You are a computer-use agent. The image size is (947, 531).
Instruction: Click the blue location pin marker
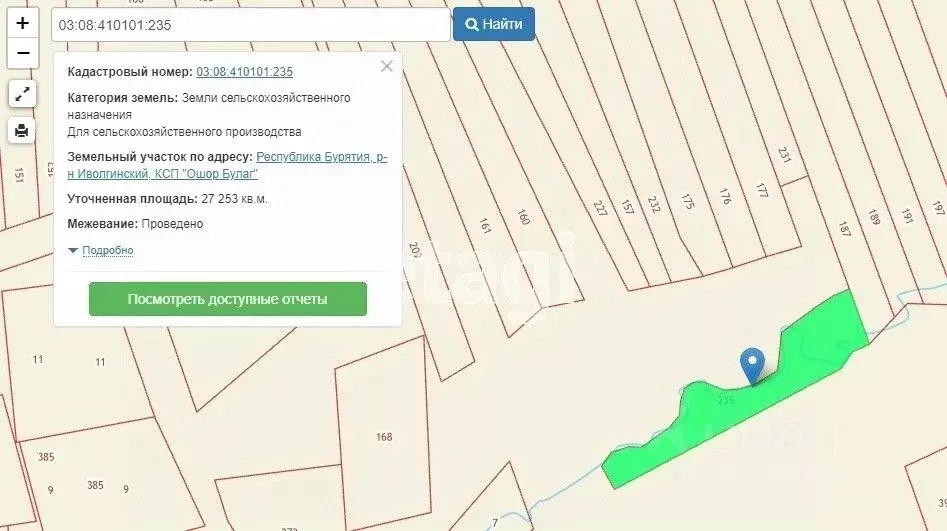pyautogui.click(x=751, y=364)
